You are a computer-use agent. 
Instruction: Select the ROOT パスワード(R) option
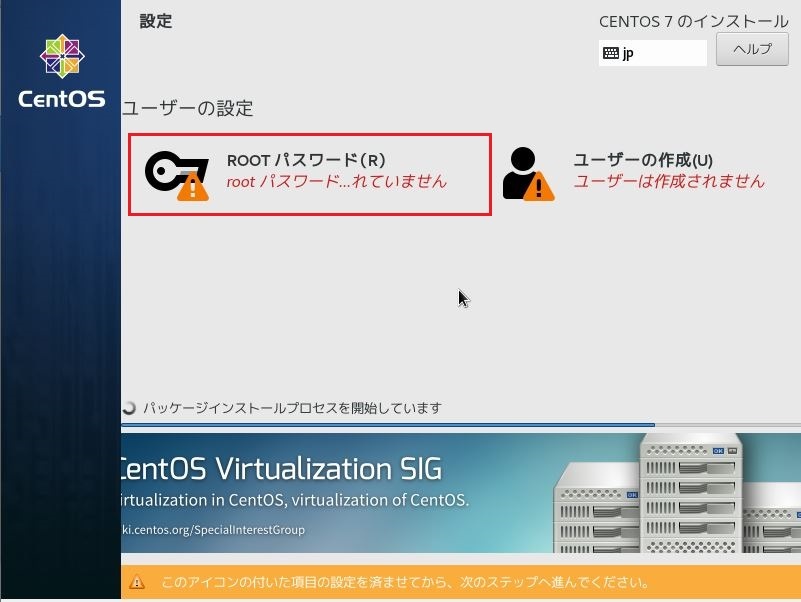[310, 175]
